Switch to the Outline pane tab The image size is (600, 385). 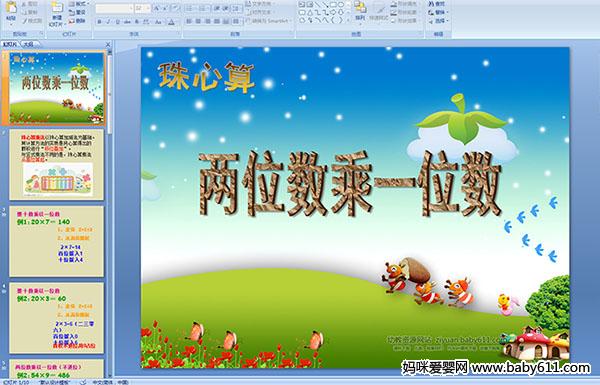point(29,44)
